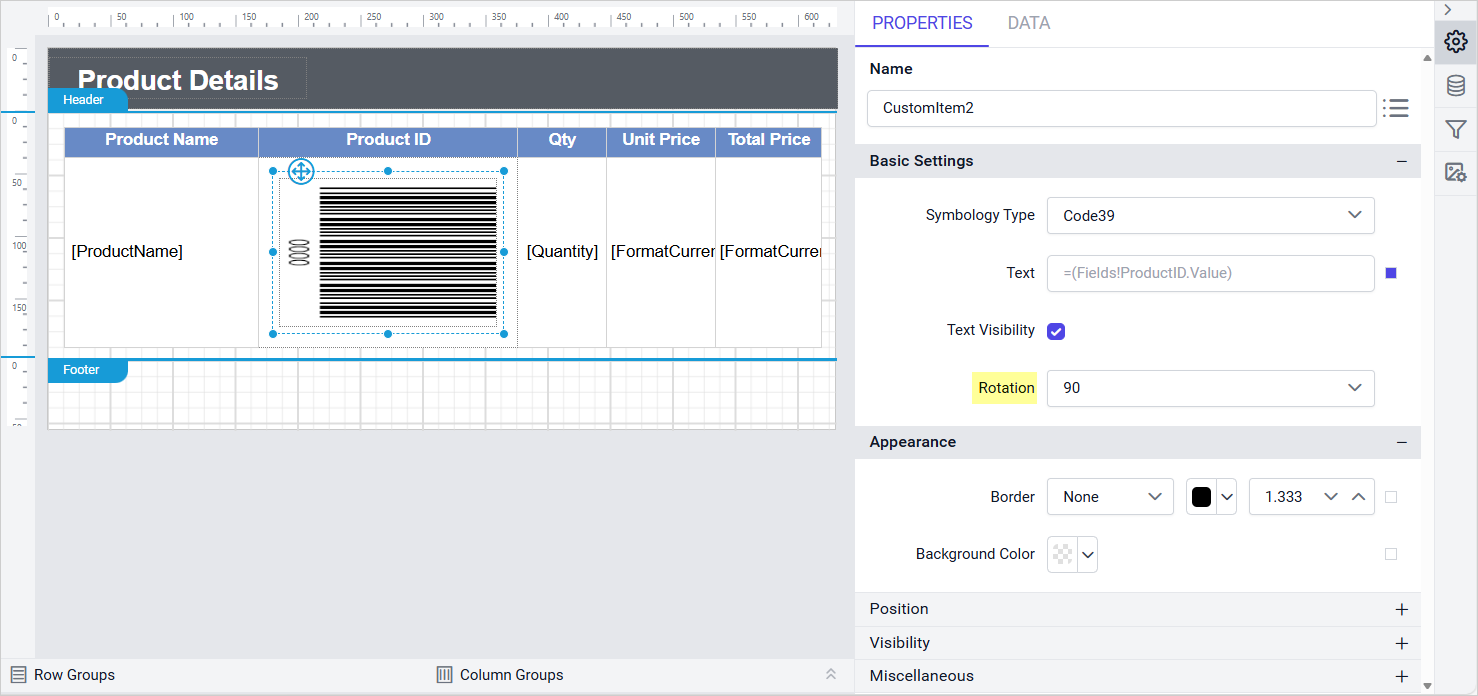Select the [ProductName] cell
Viewport: 1478px width, 696px height.
tap(162, 252)
